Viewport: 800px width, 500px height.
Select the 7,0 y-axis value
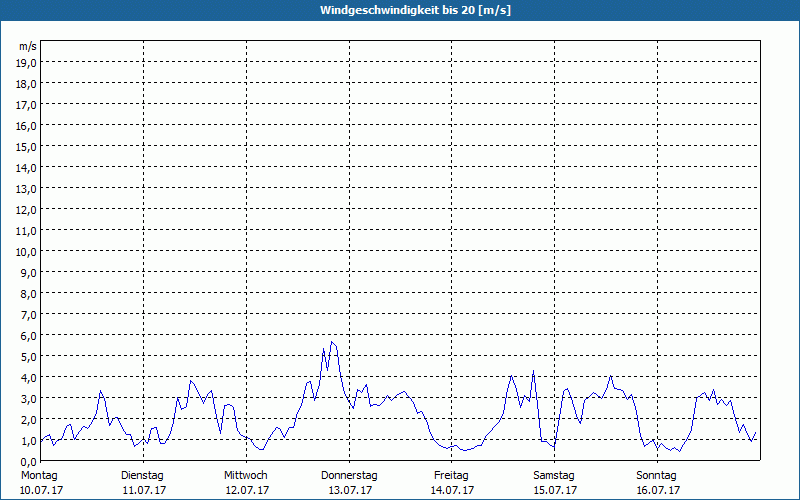point(29,315)
